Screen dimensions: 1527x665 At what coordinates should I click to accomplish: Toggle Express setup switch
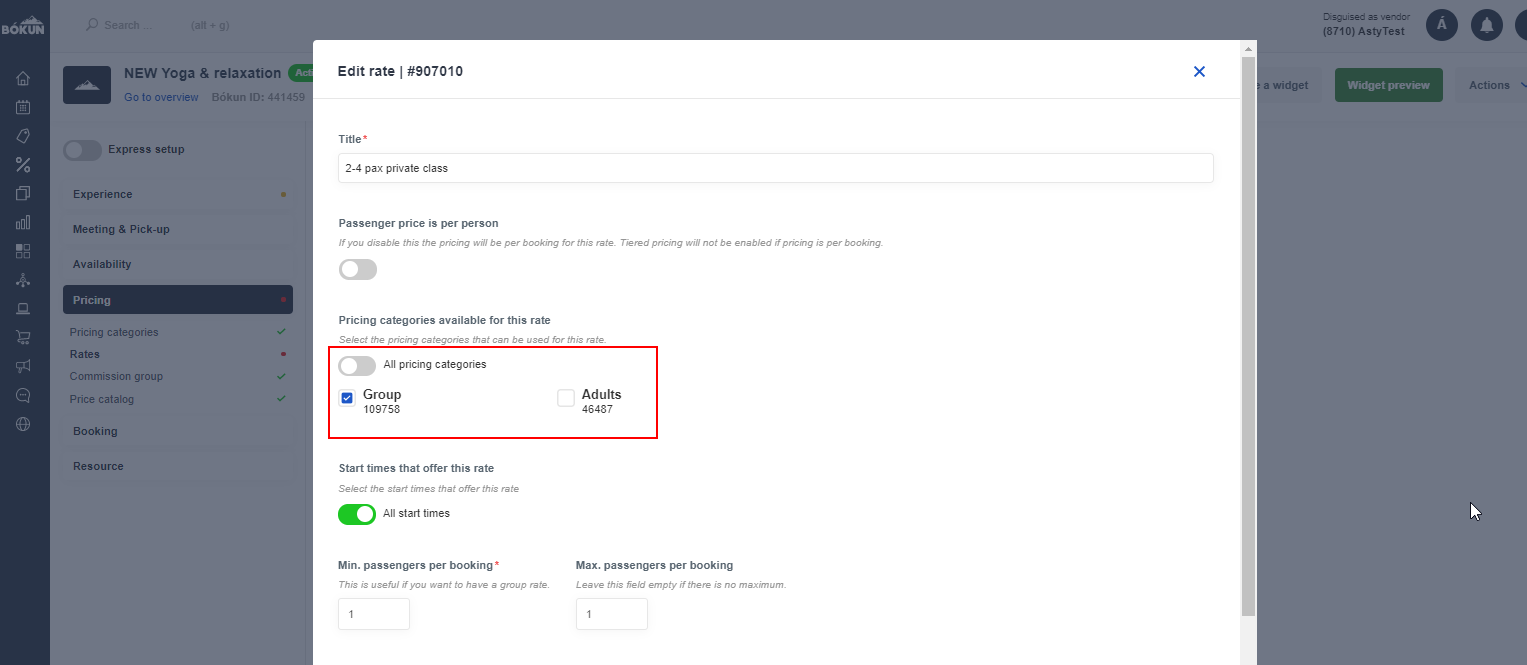click(82, 150)
